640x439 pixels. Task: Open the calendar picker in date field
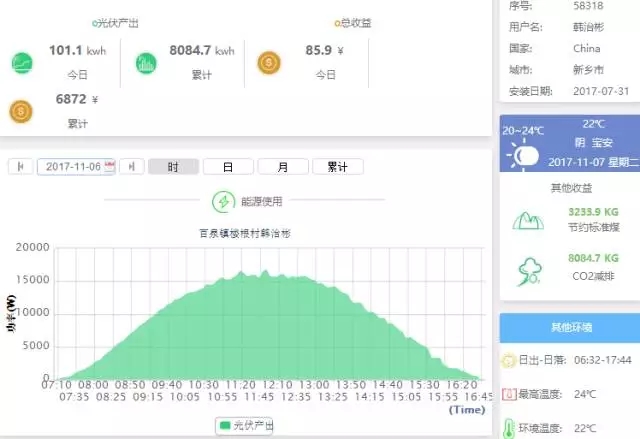110,166
